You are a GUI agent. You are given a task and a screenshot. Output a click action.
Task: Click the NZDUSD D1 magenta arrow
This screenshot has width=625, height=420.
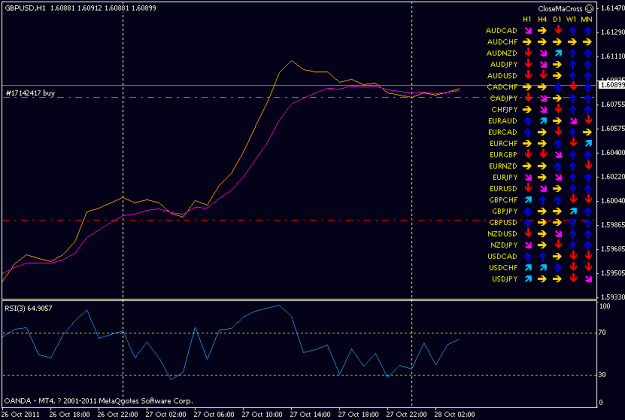click(x=558, y=234)
